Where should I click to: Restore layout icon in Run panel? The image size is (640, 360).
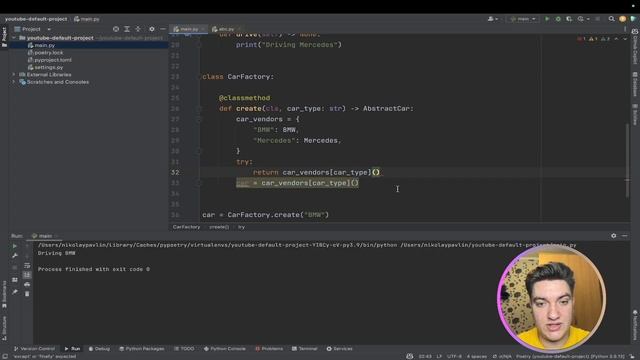click(x=15, y=280)
